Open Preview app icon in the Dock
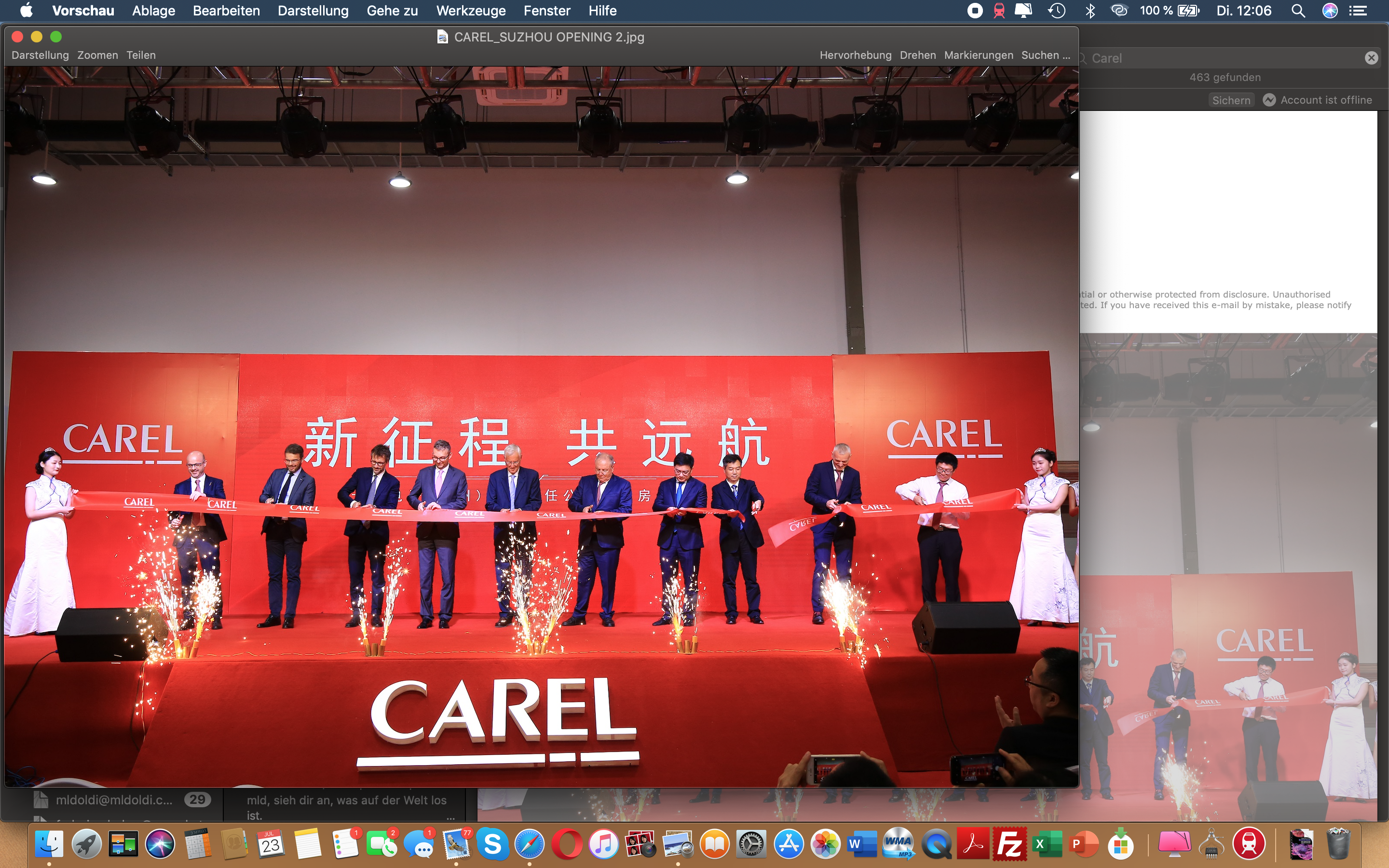Image resolution: width=1389 pixels, height=868 pixels. click(x=677, y=844)
